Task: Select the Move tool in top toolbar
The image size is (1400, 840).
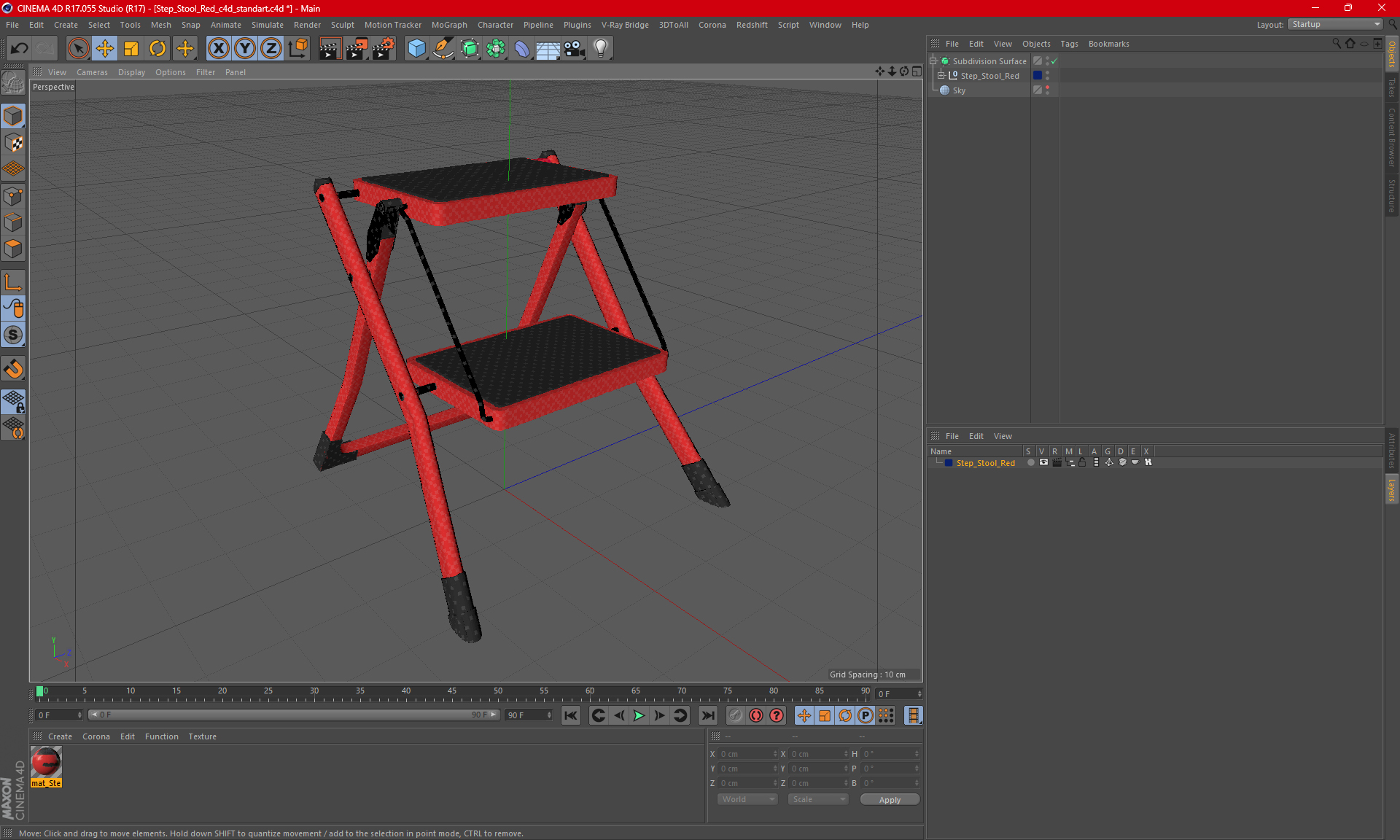Action: 105,48
